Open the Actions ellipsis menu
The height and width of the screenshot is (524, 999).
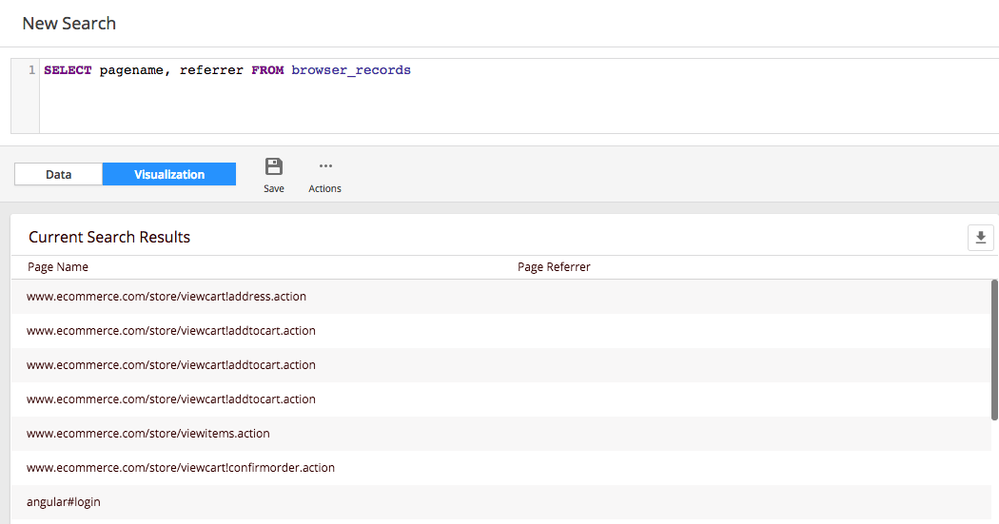[x=325, y=167]
